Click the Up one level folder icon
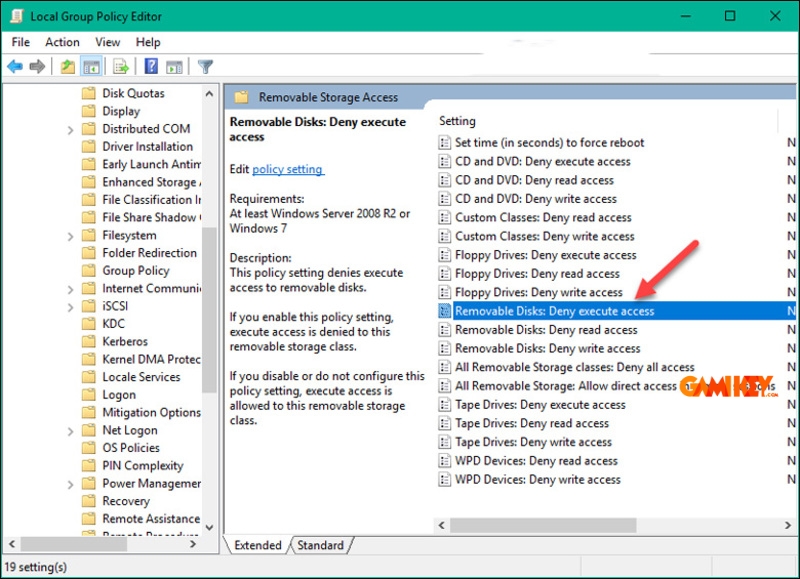800x579 pixels. (68, 66)
